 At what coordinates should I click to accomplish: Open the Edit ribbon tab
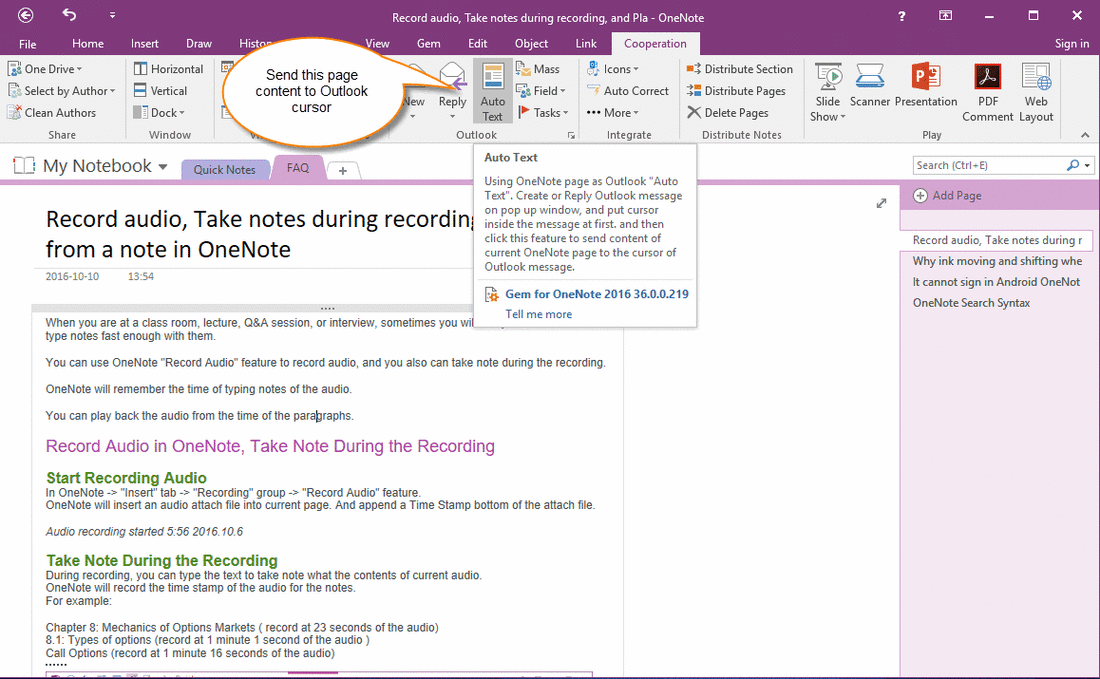478,43
